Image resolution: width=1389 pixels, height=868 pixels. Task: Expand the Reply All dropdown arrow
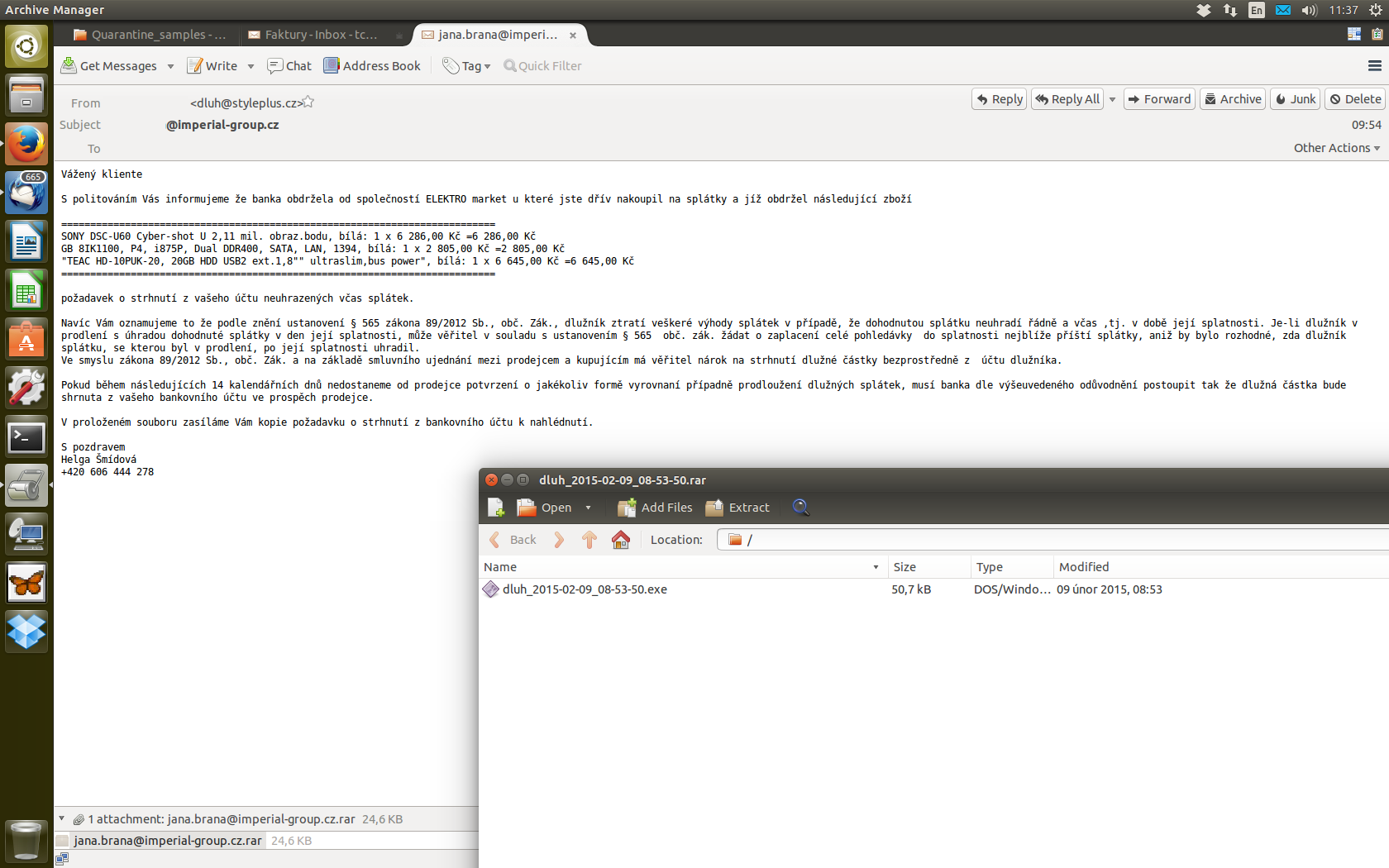(x=1112, y=99)
